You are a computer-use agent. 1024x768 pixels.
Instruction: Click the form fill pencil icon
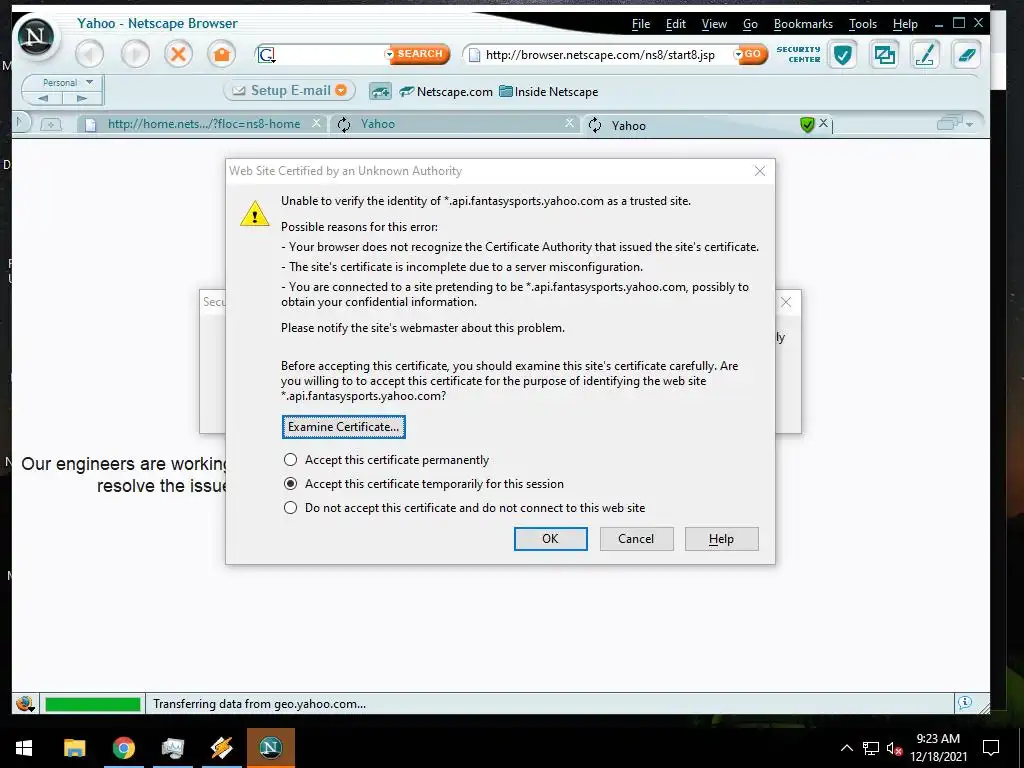pos(925,54)
